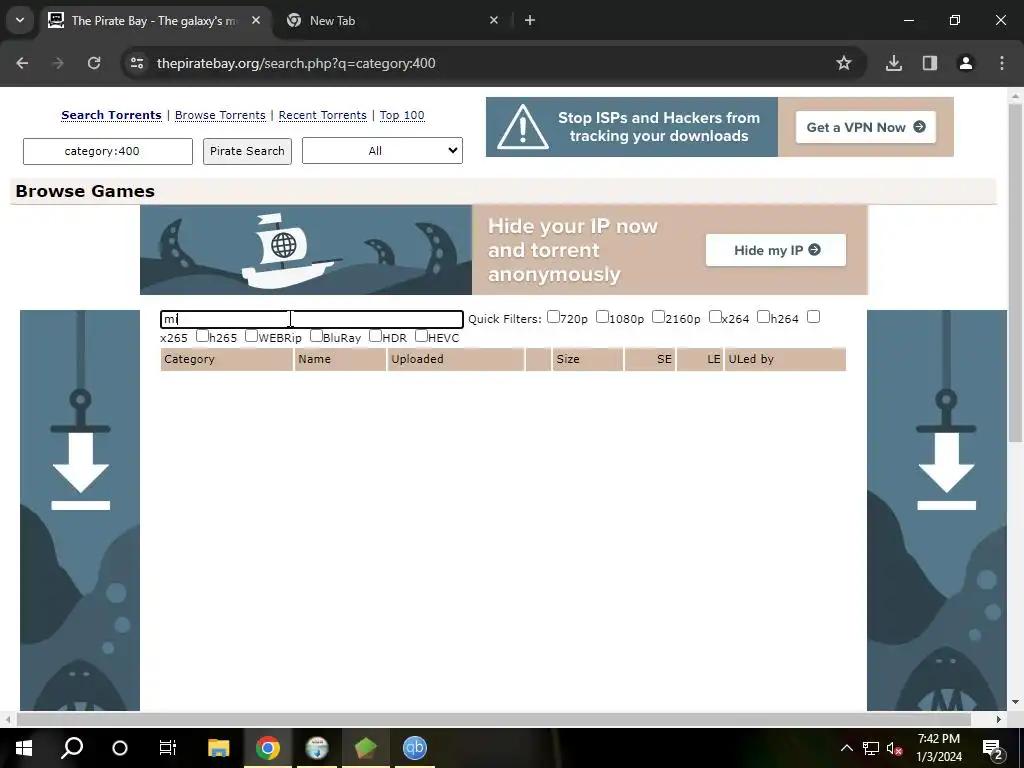This screenshot has height=768, width=1024.
Task: Click Chrome icon on taskbar
Action: click(x=268, y=747)
